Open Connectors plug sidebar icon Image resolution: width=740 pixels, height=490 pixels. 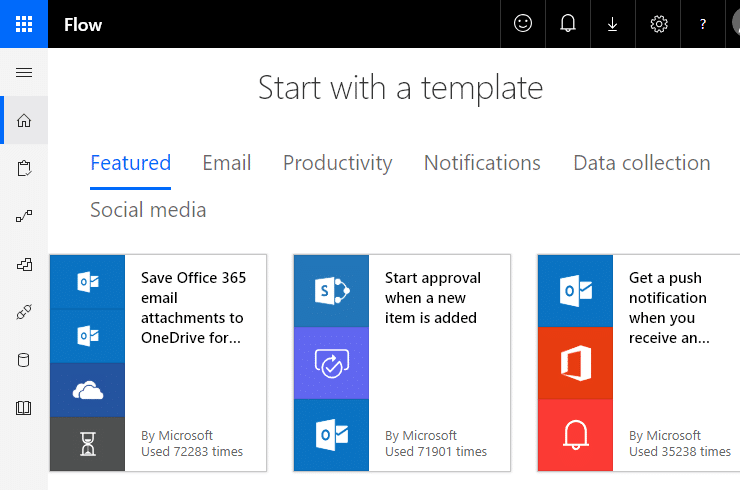(24, 312)
